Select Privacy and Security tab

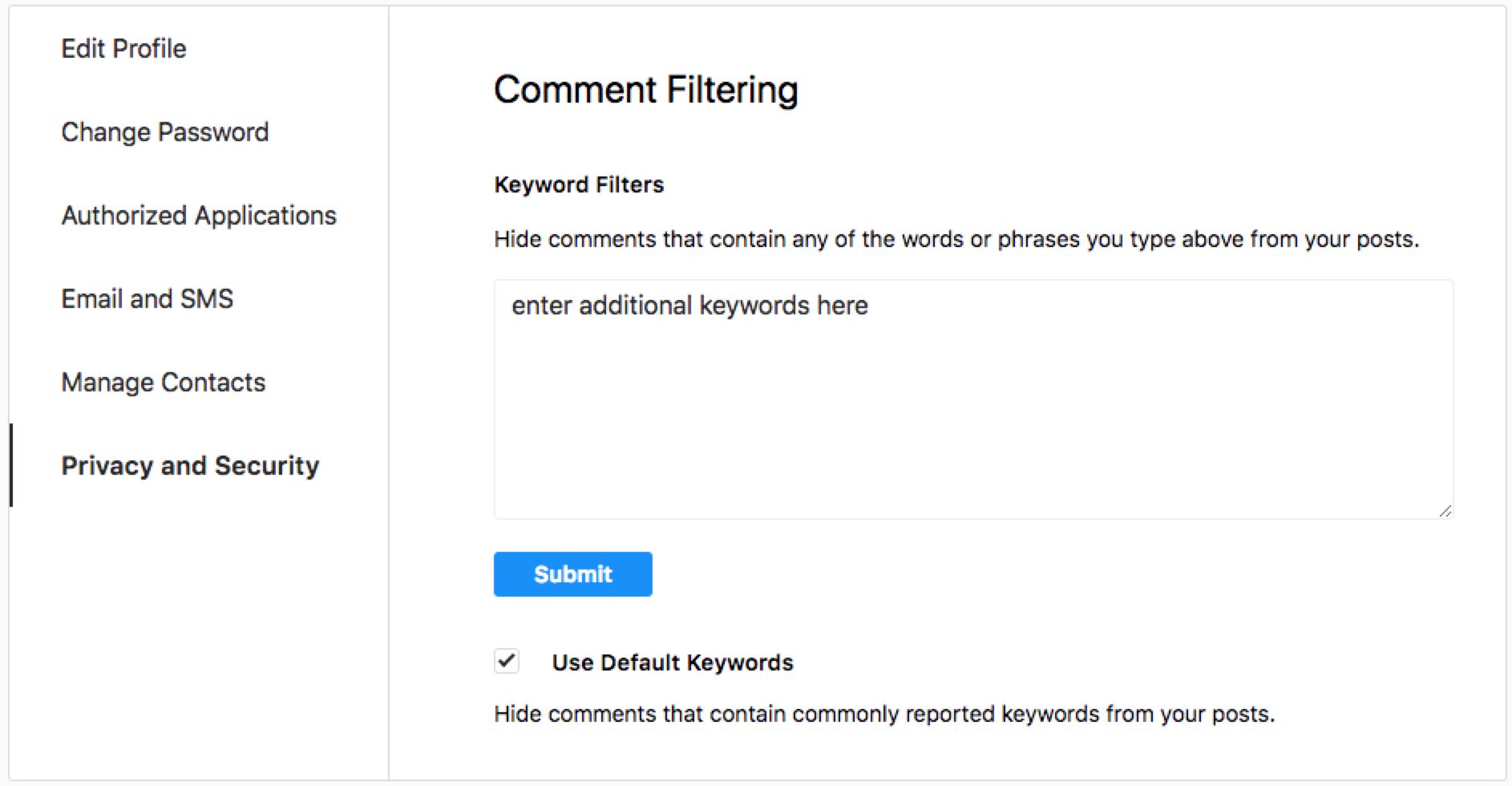190,466
